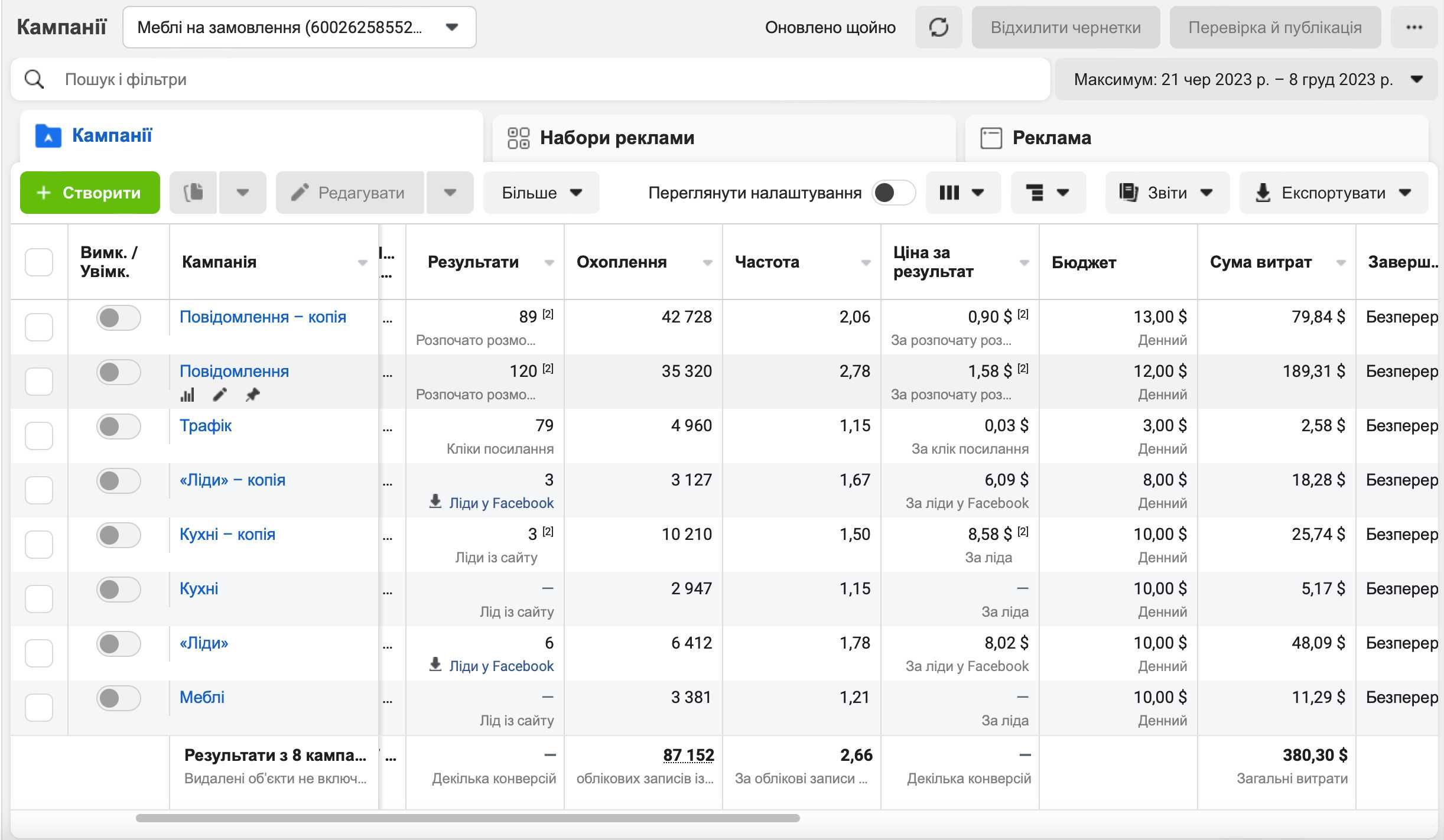Screen dimensions: 1444x840
Task: Click the Редагувати button
Action: [350, 193]
